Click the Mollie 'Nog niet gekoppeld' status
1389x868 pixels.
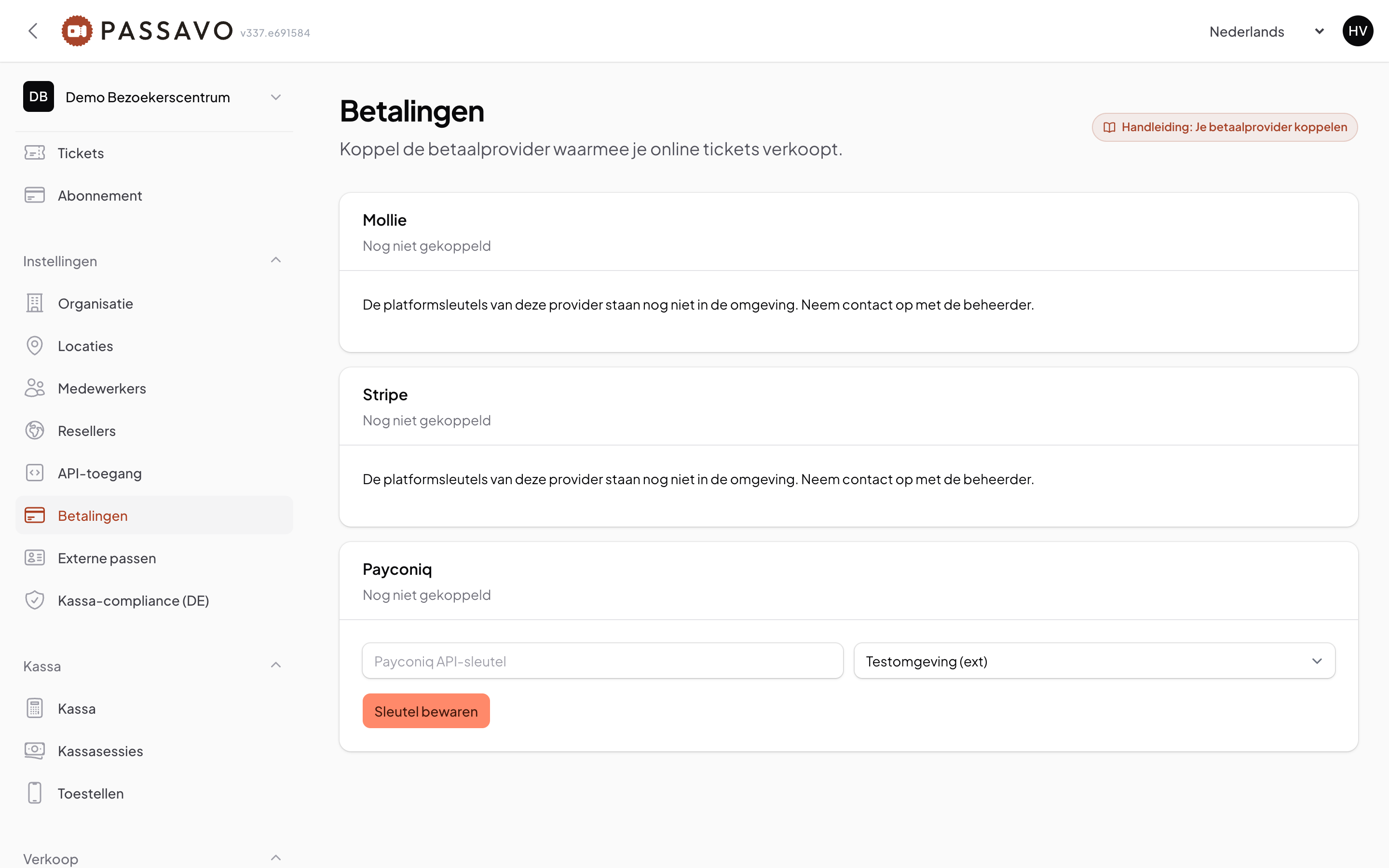(426, 246)
